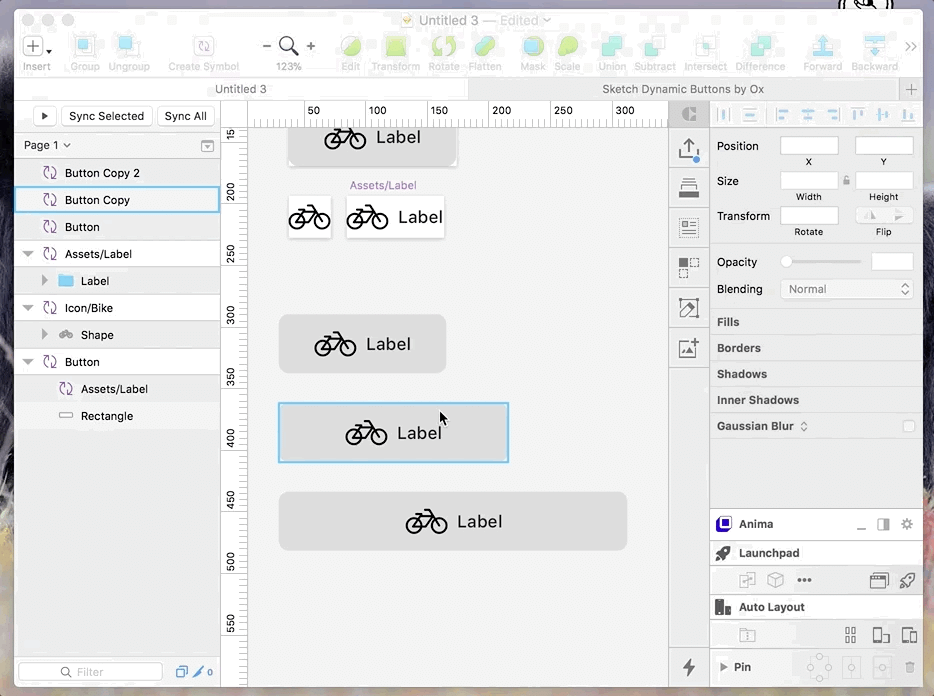This screenshot has height=696, width=934.
Task: Open the Blending mode dropdown
Action: [x=846, y=289]
